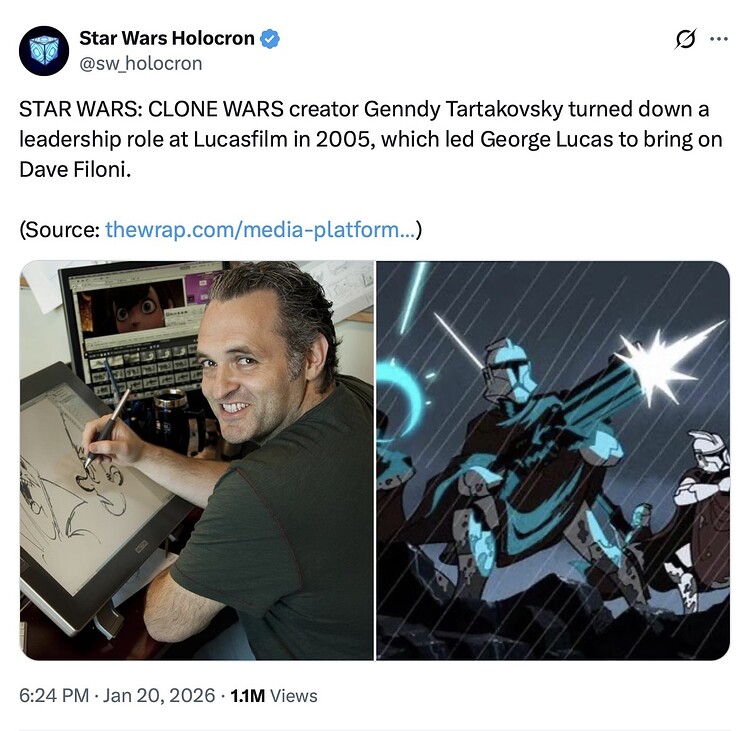750x731 pixels.
Task: Click the "(Source:" label text
Action: 59,230
